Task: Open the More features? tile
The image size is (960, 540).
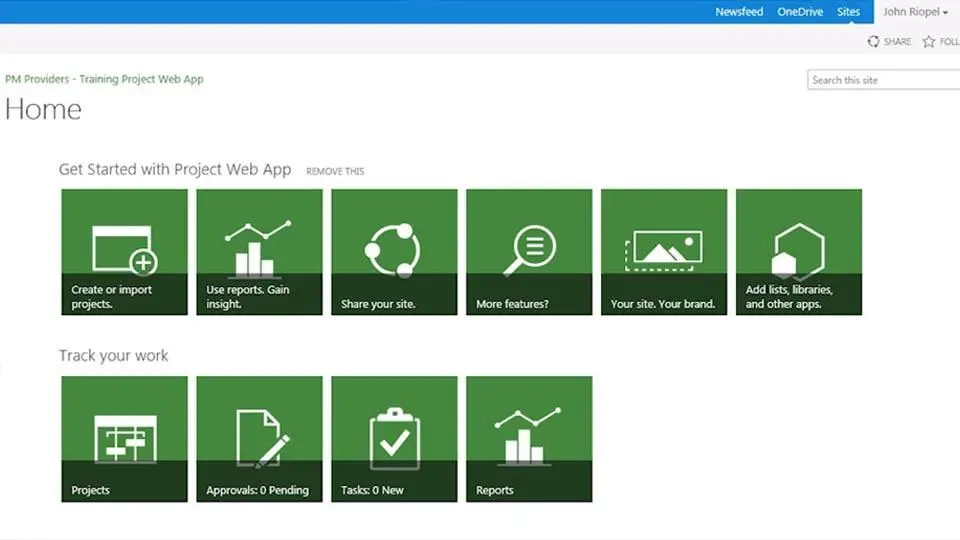Action: click(x=529, y=252)
